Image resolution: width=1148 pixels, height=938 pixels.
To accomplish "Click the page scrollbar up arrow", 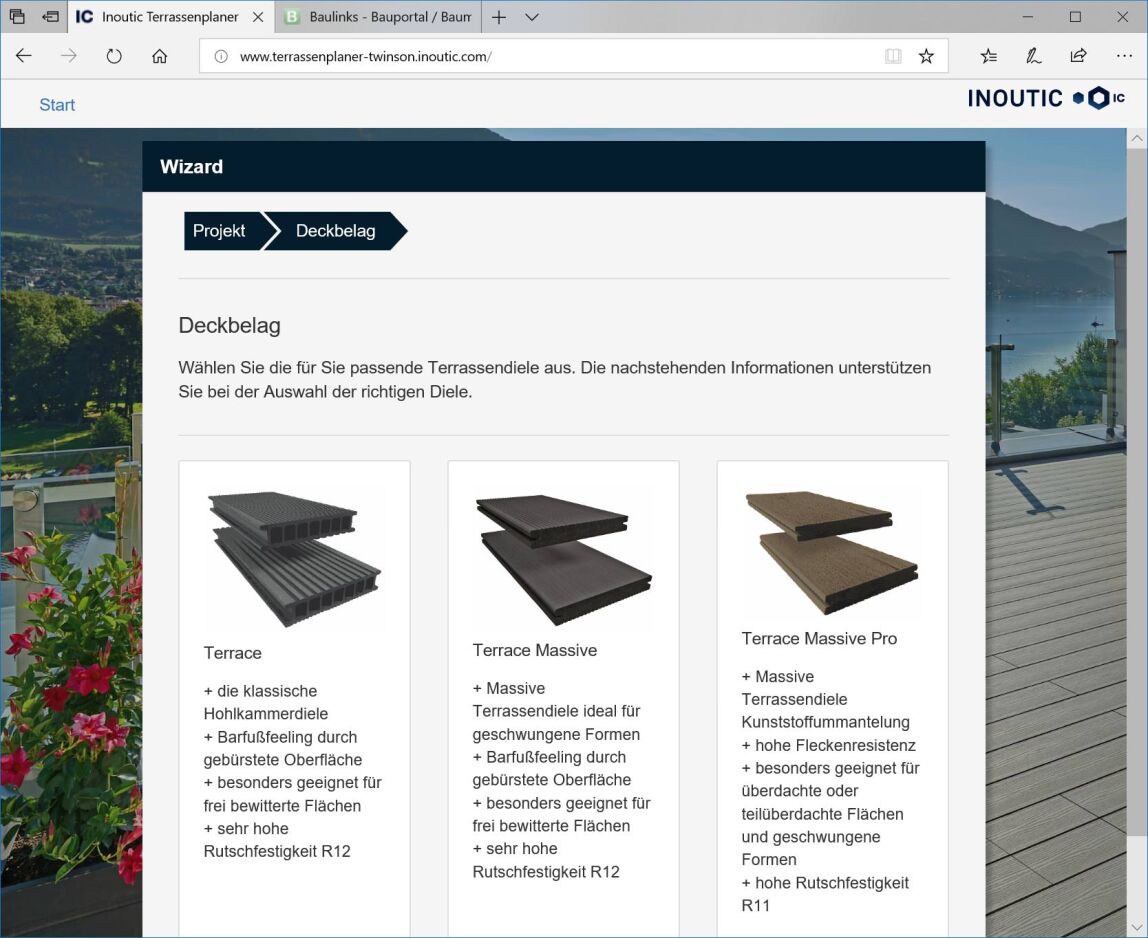I will (x=1136, y=138).
